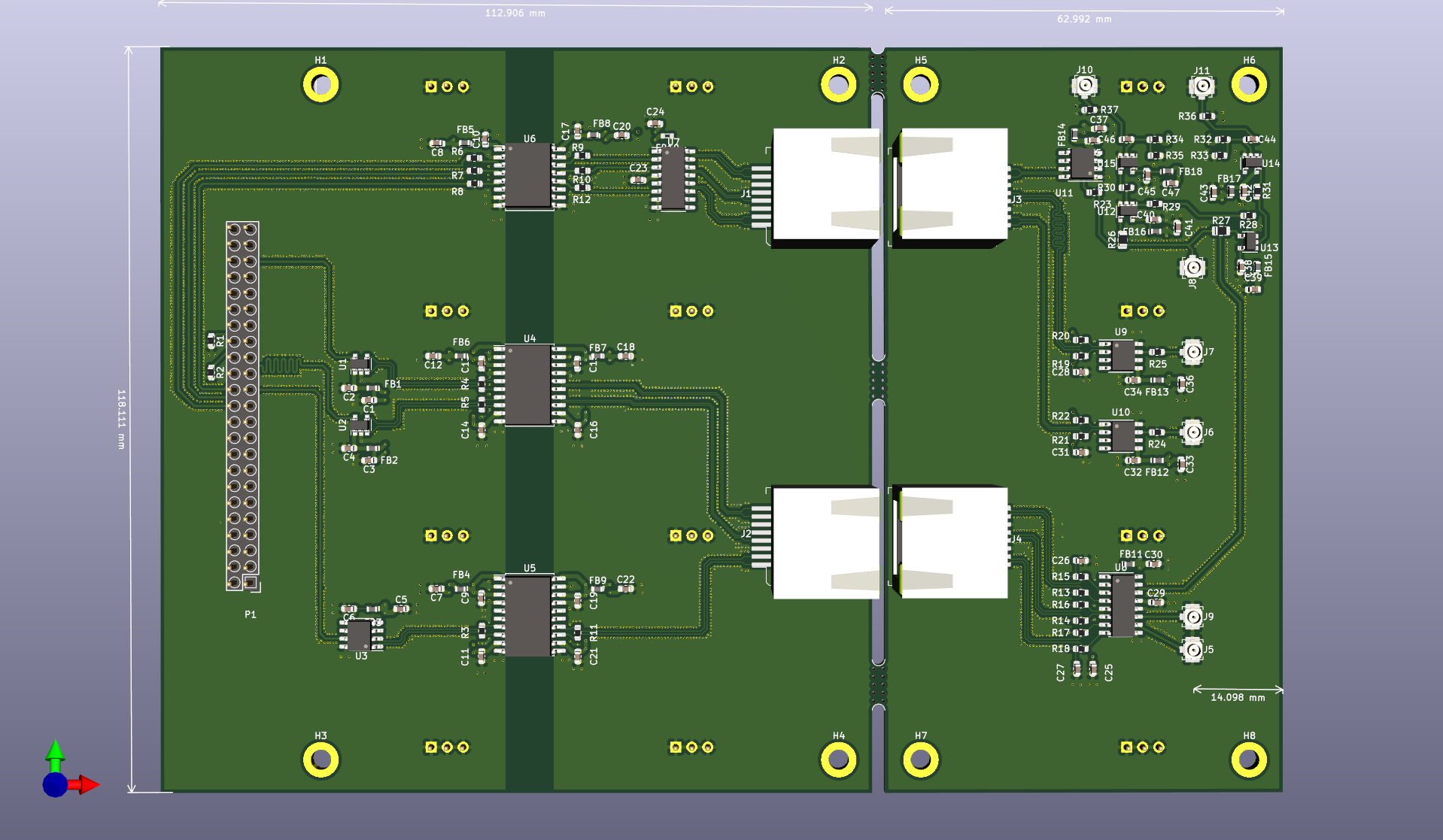The height and width of the screenshot is (840, 1443).
Task: Click the C7 capacitor
Action: [x=436, y=588]
